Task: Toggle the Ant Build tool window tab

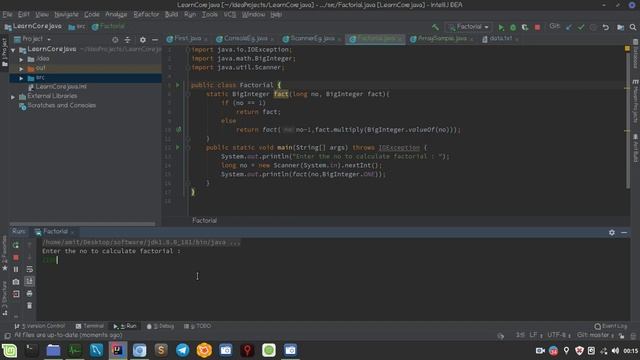Action: (x=636, y=148)
